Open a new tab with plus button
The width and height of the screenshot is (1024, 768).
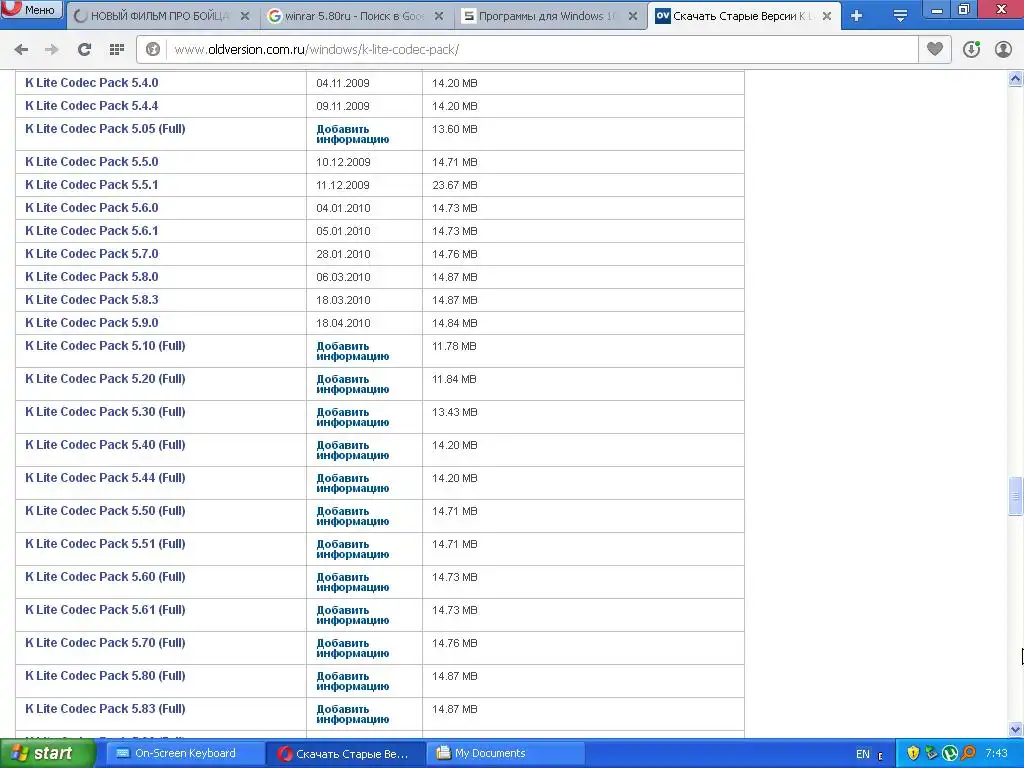point(857,16)
